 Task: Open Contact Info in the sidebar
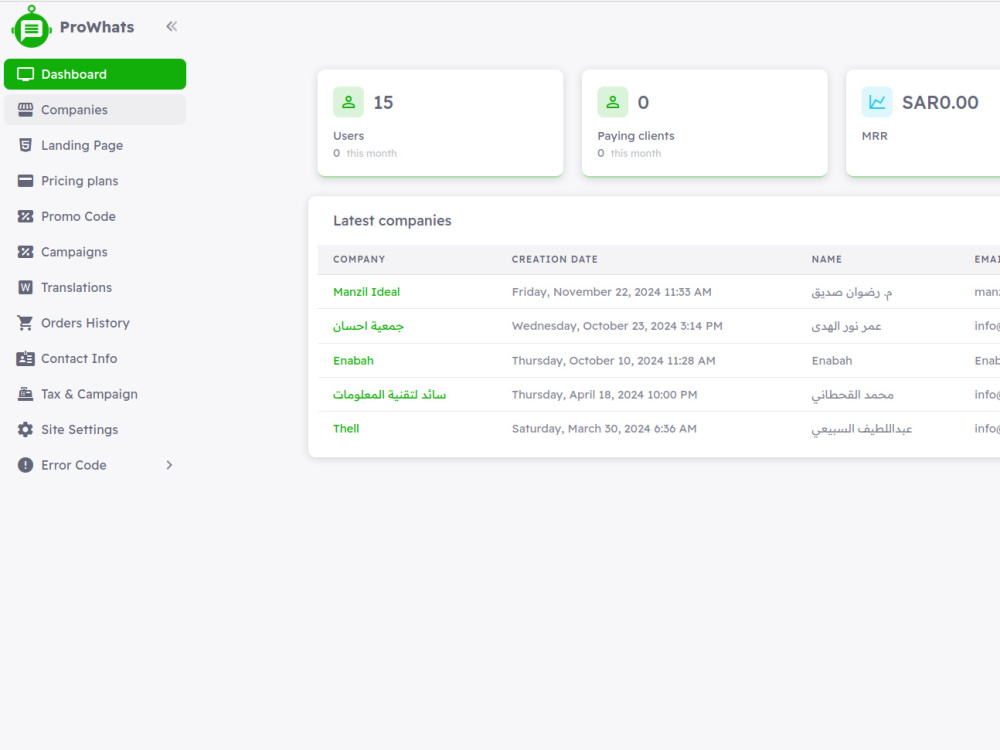click(x=95, y=358)
